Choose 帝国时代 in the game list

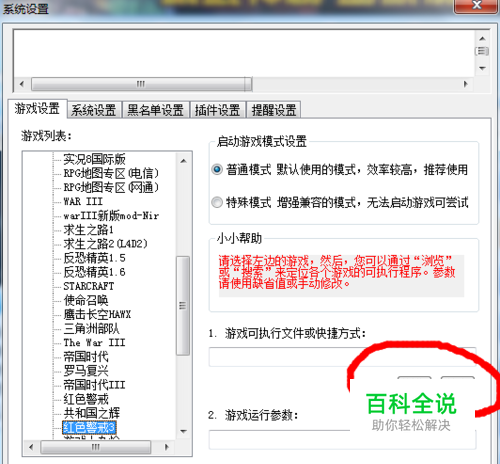[x=86, y=356]
